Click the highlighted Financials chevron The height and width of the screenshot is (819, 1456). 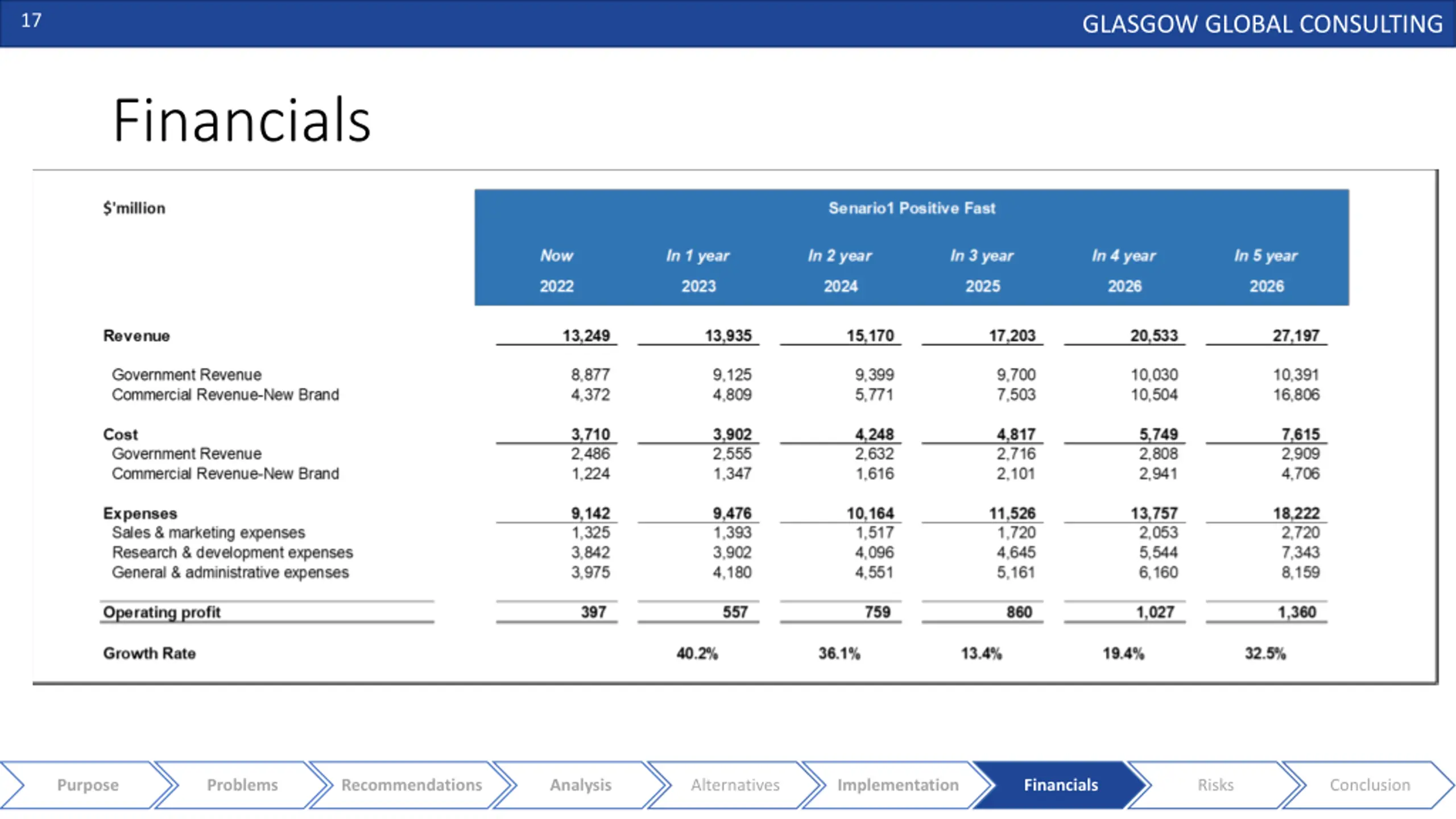pos(1061,785)
